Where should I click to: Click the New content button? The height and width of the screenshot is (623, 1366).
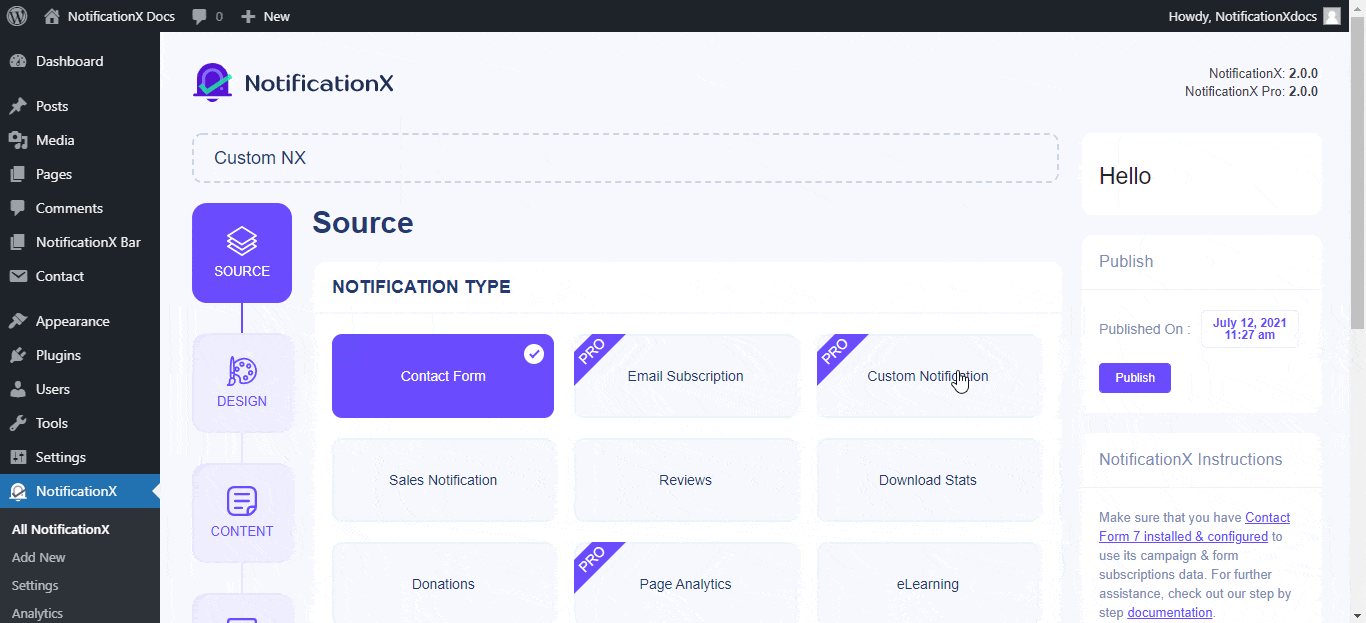click(x=265, y=16)
